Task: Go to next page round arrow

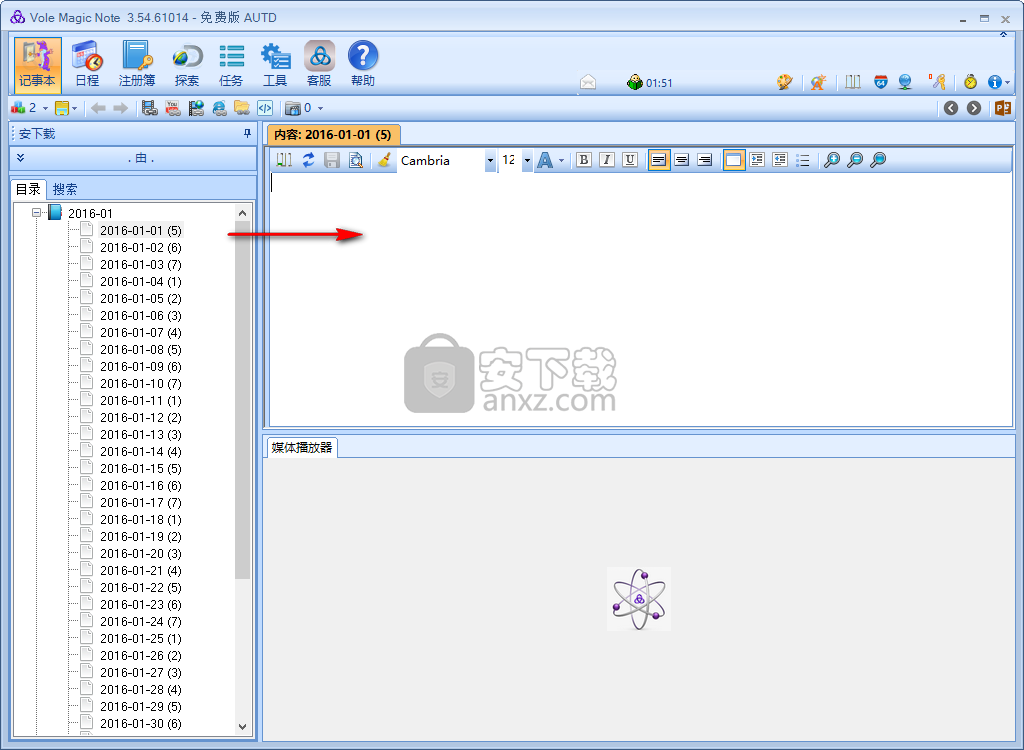Action: click(974, 108)
